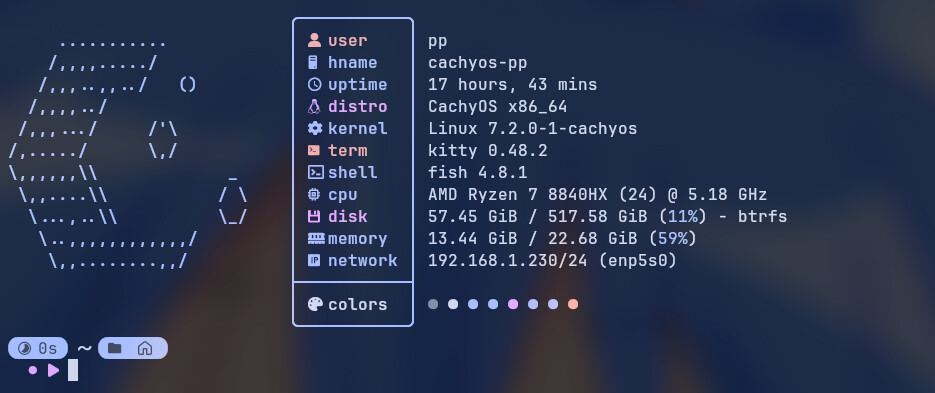
Task: Click the username value 'pp'
Action: [438, 42]
